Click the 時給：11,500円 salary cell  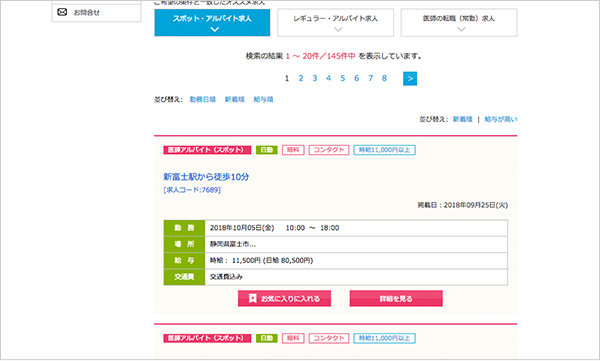point(356,260)
